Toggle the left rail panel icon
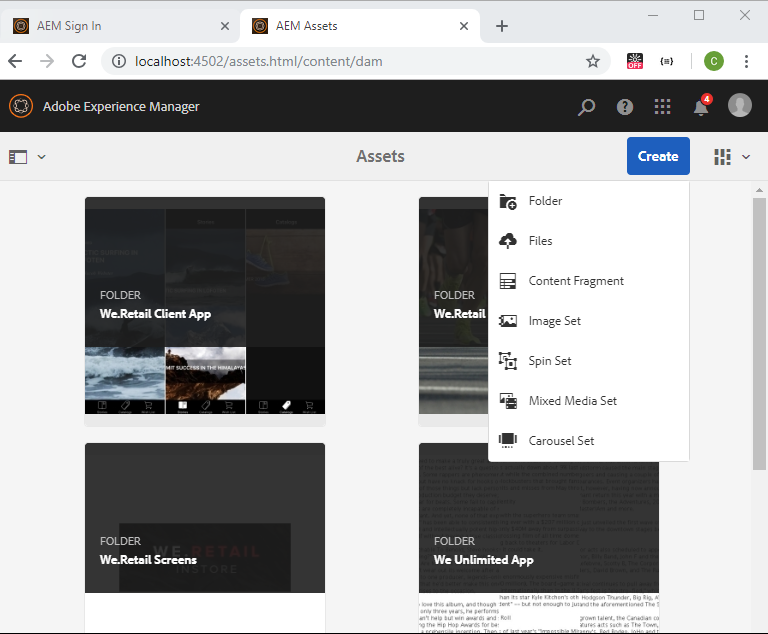 [18, 157]
